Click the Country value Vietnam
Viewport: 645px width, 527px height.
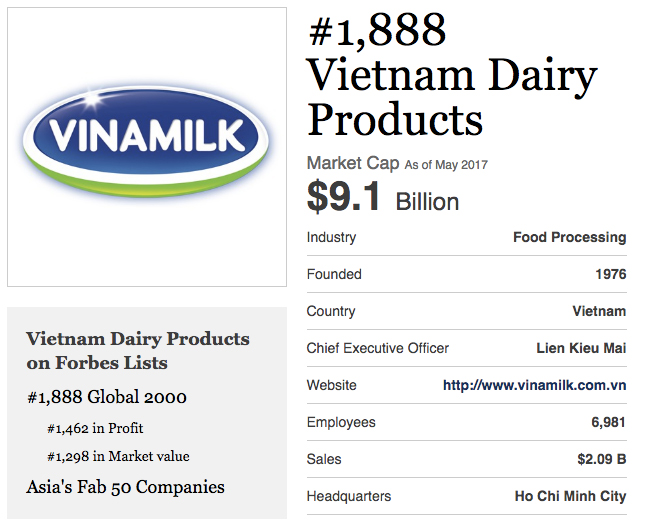tap(599, 311)
